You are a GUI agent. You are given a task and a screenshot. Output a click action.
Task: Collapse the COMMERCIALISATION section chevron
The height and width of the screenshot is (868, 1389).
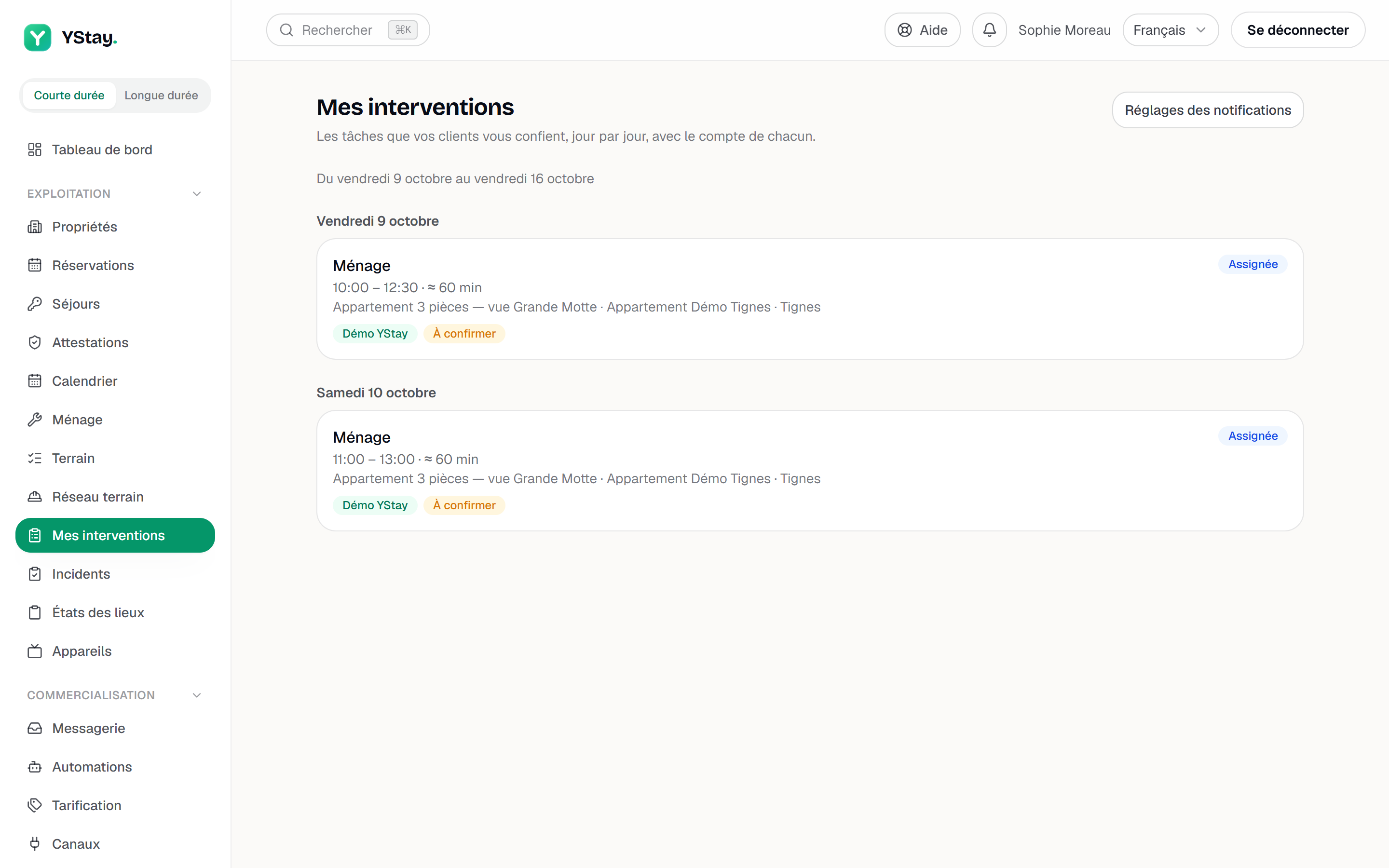point(197,695)
